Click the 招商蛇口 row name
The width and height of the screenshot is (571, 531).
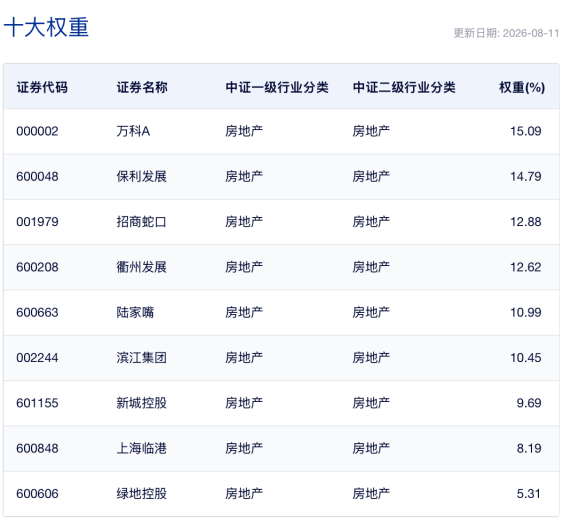(x=141, y=222)
